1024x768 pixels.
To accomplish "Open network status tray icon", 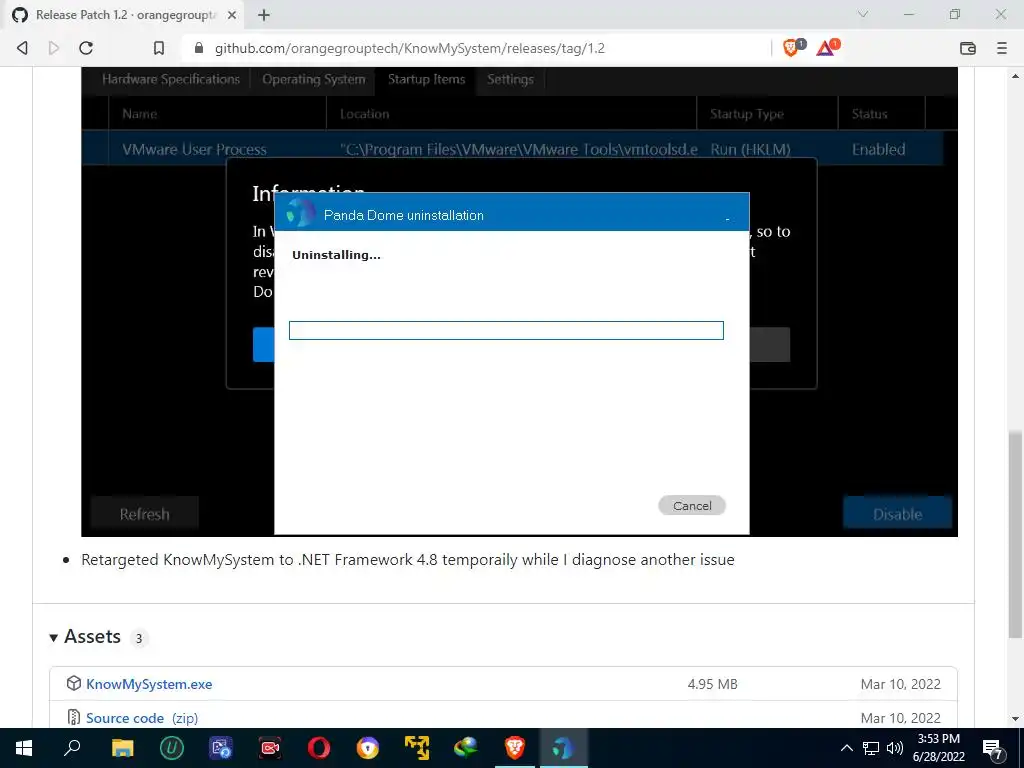I will click(871, 748).
